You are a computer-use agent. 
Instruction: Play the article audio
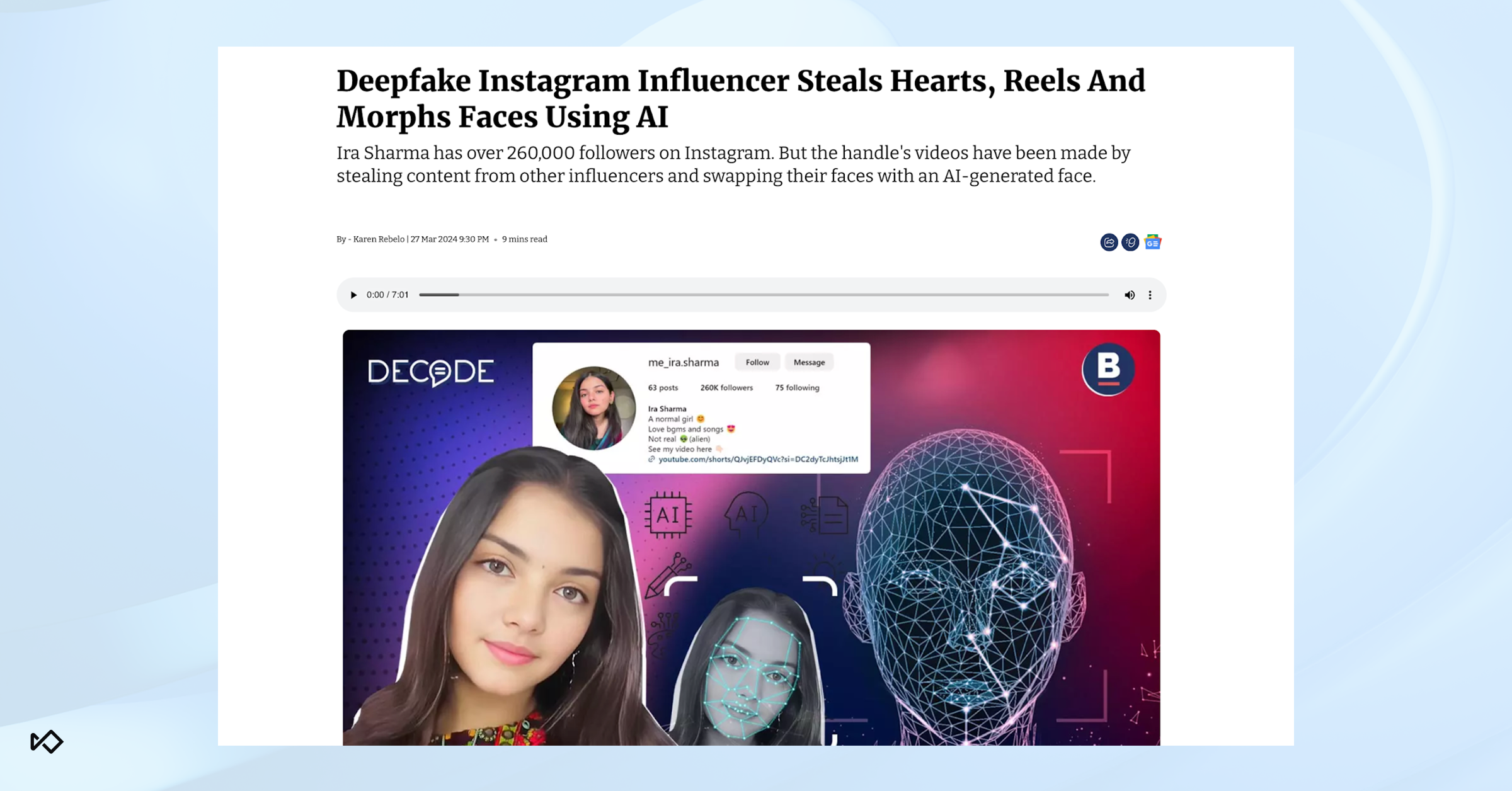tap(353, 295)
